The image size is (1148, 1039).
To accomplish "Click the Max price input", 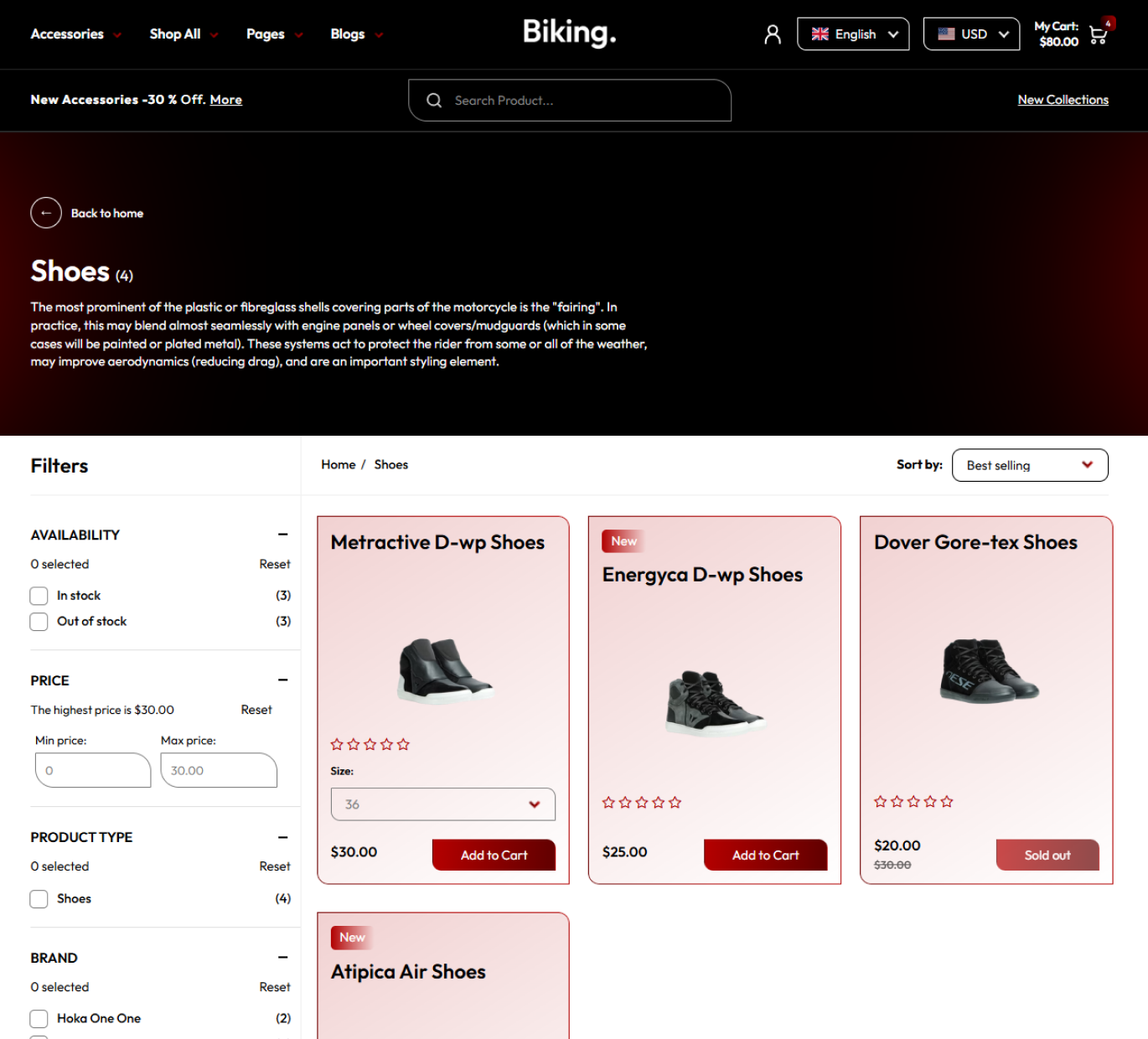I will (219, 770).
